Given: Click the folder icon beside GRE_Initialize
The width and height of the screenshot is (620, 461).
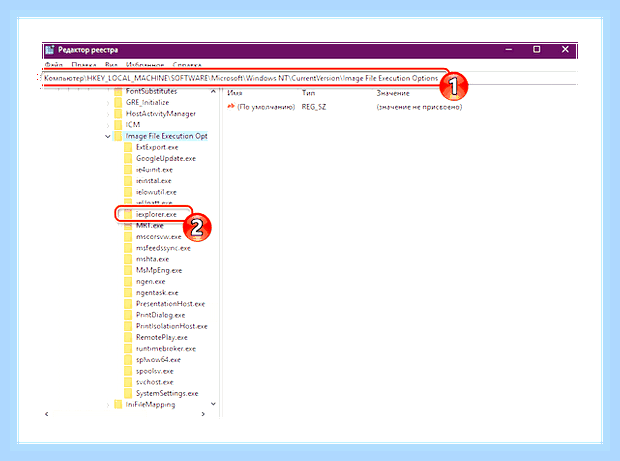Looking at the screenshot, I should pos(118,102).
